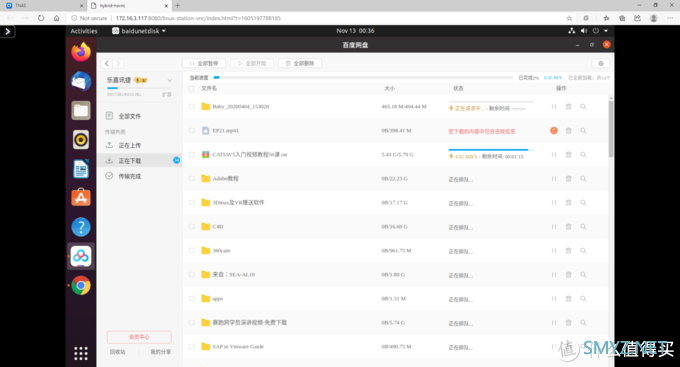The image size is (680, 367).
Task: Open file location for CATIAV5 rar
Action: [583, 154]
